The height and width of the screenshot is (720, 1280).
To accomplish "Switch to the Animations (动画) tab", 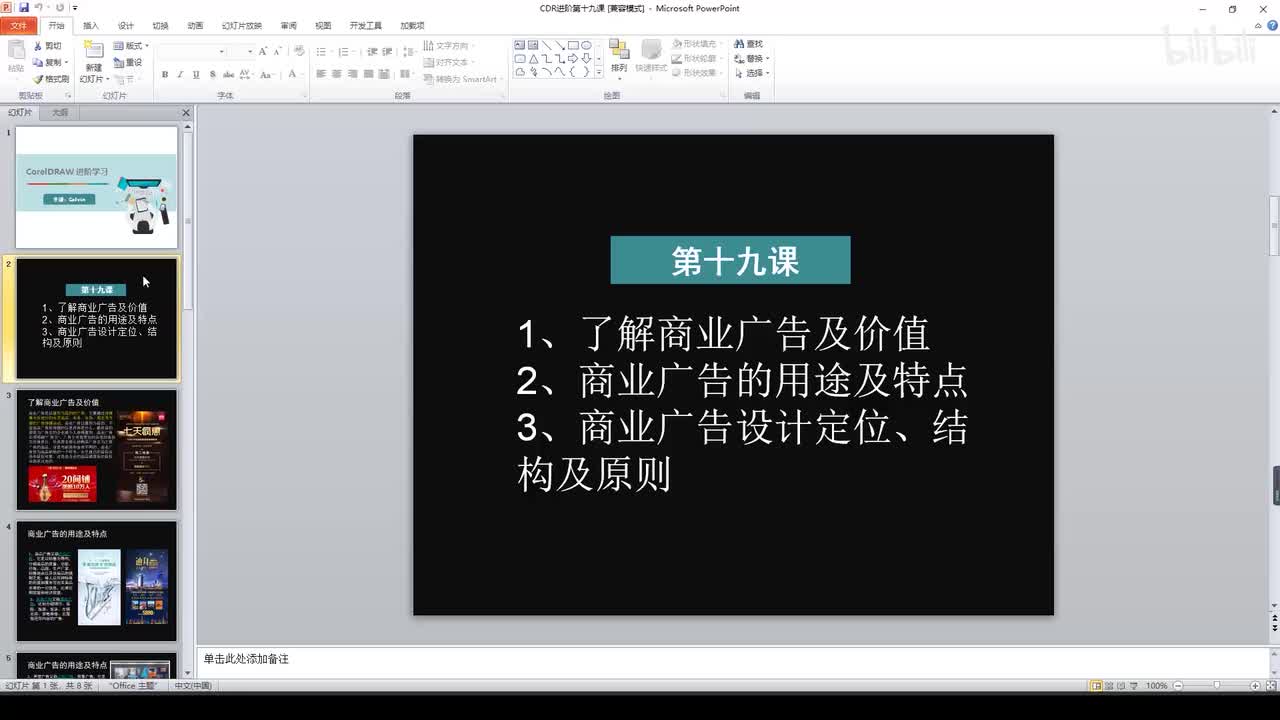I will point(195,26).
